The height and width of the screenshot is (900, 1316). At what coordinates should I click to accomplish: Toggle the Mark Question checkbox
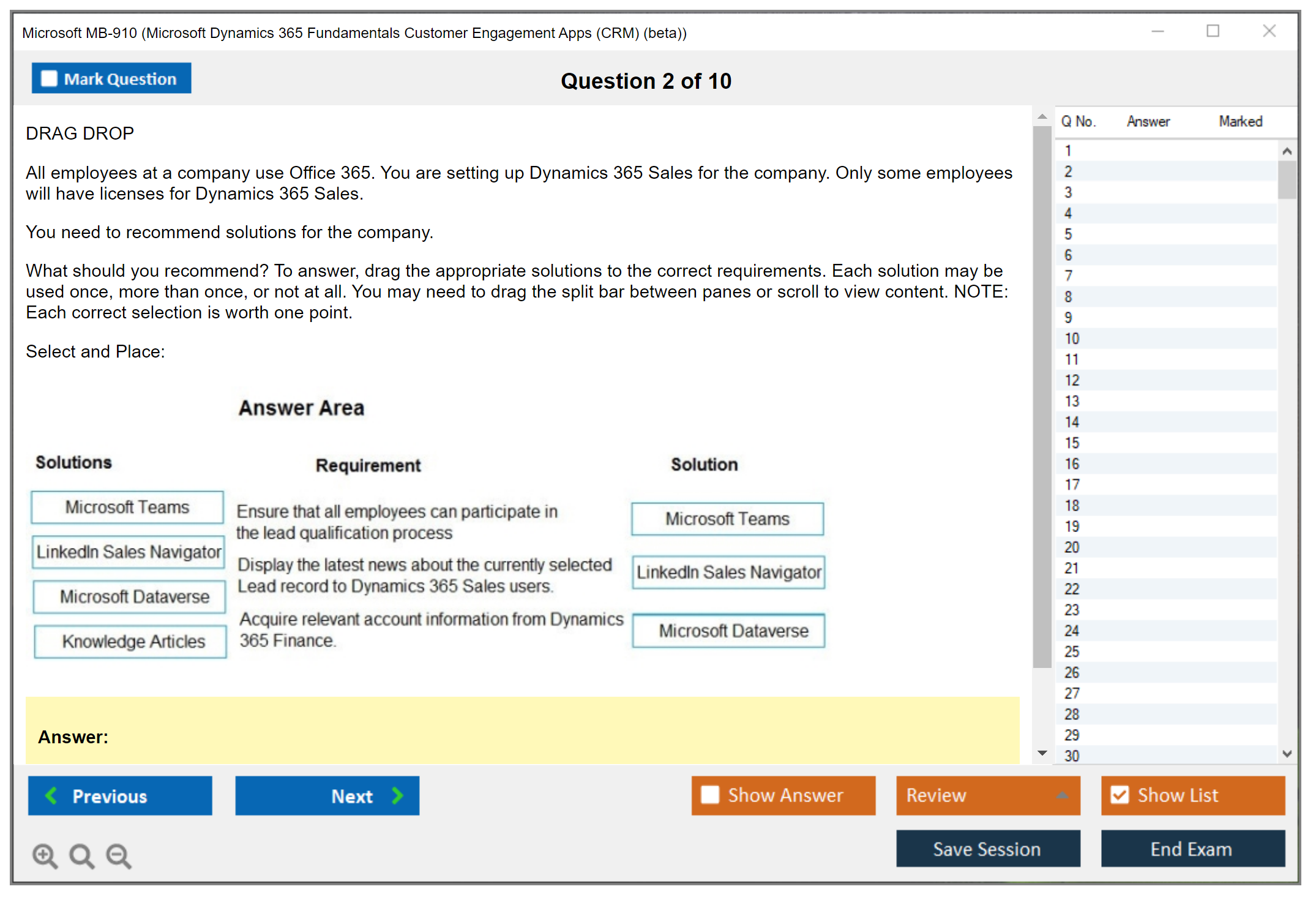(x=49, y=78)
